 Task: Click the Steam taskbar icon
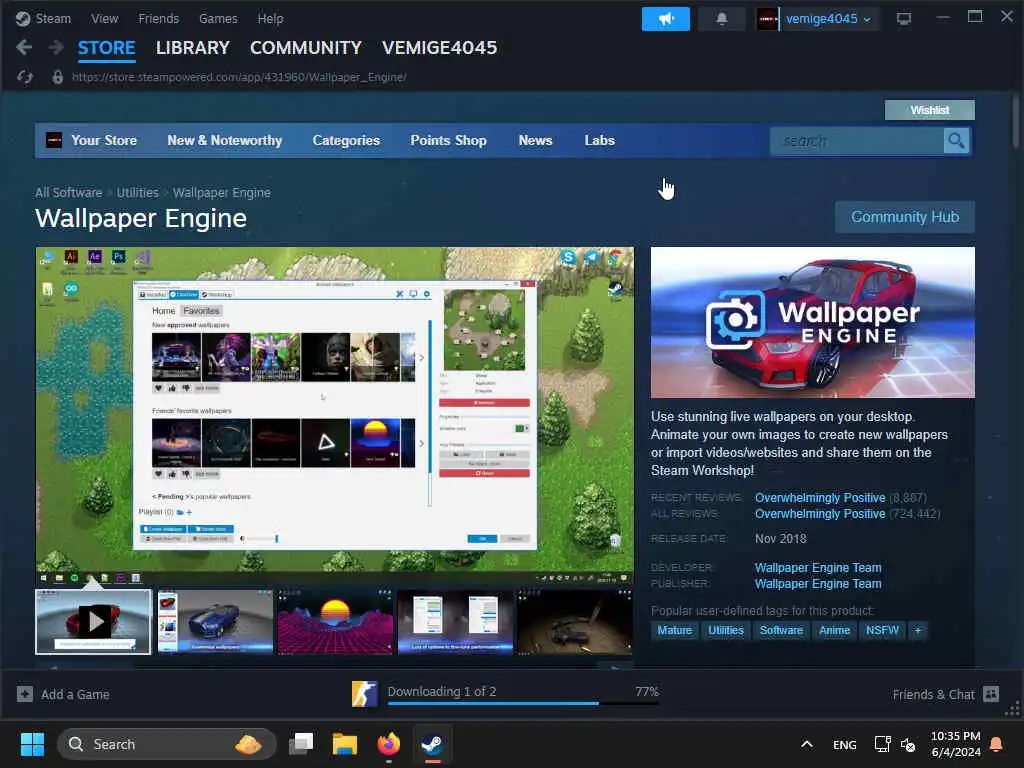[x=432, y=744]
